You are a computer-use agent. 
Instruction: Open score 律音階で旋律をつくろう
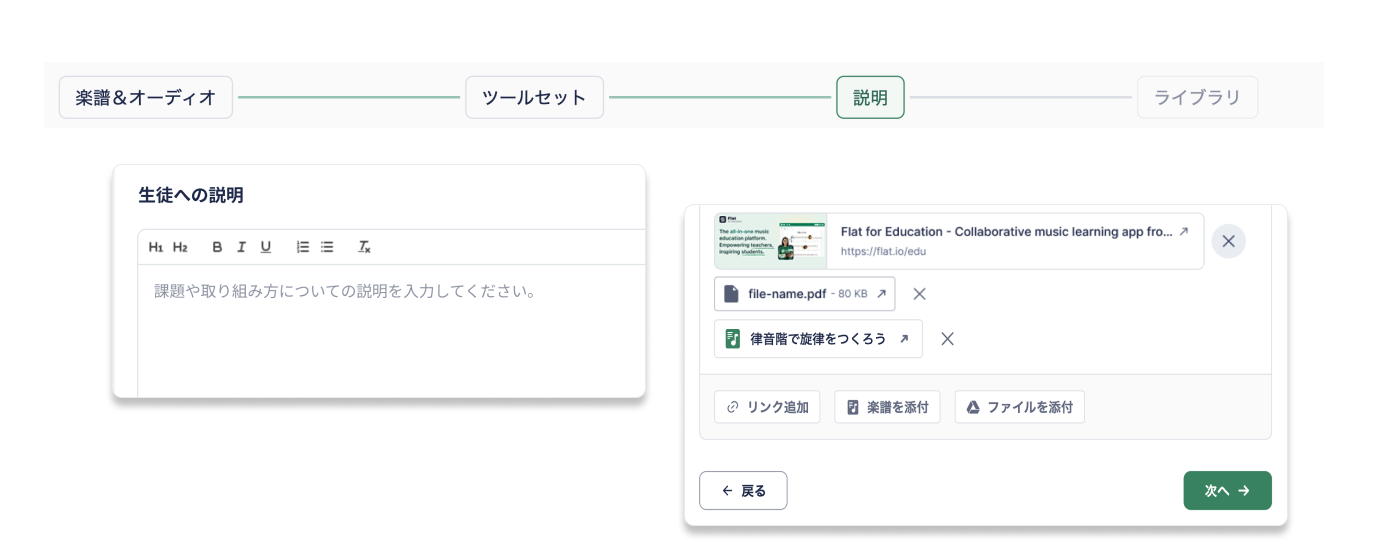click(818, 339)
